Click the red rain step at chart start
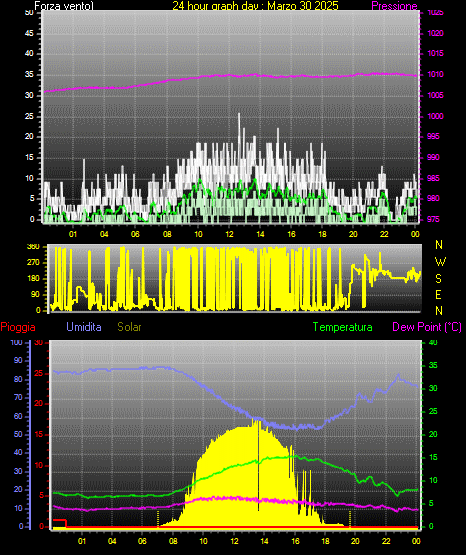Screen dimensions: 466x555 pos(60,522)
